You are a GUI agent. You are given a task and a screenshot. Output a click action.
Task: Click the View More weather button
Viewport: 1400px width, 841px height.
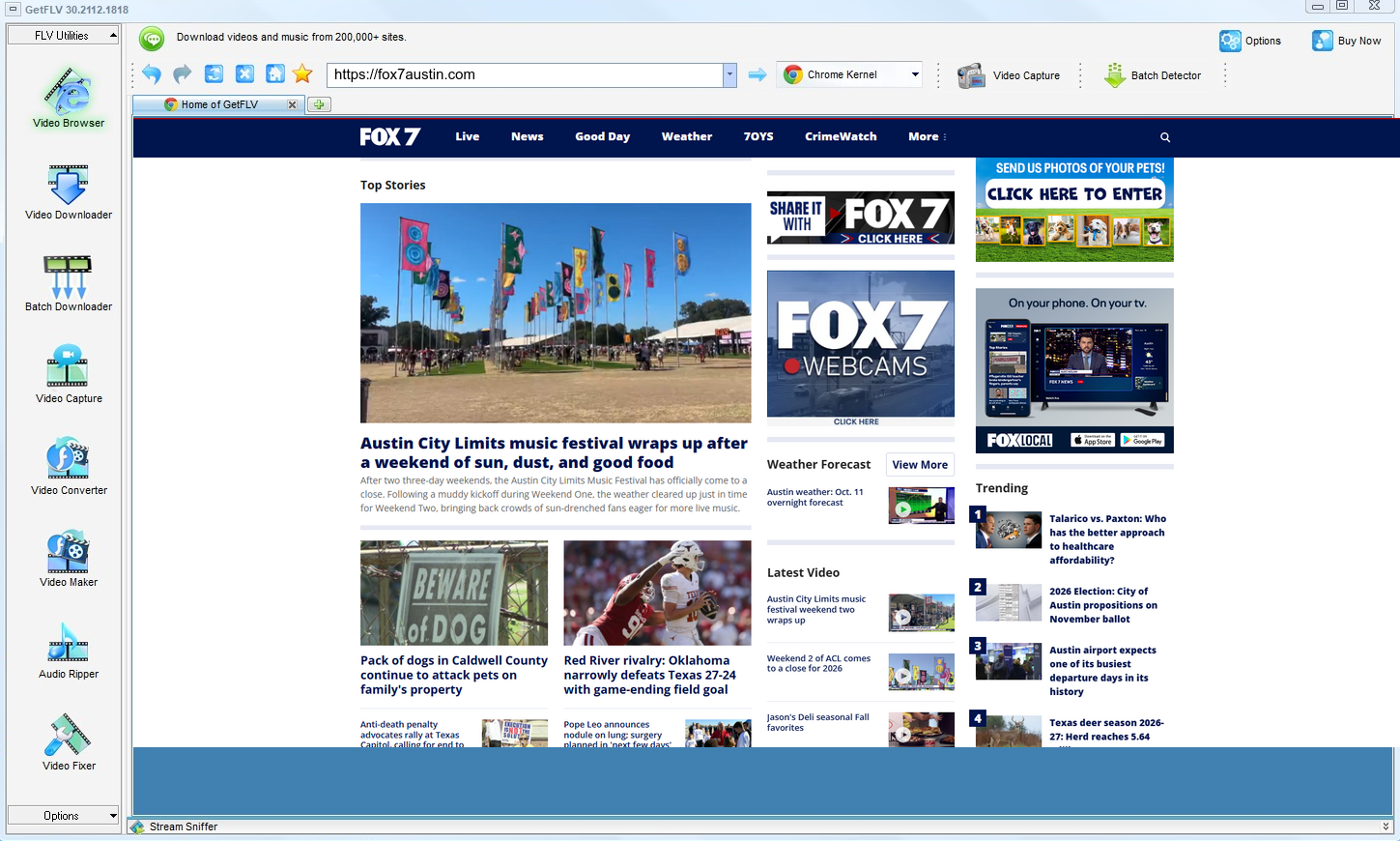[920, 465]
